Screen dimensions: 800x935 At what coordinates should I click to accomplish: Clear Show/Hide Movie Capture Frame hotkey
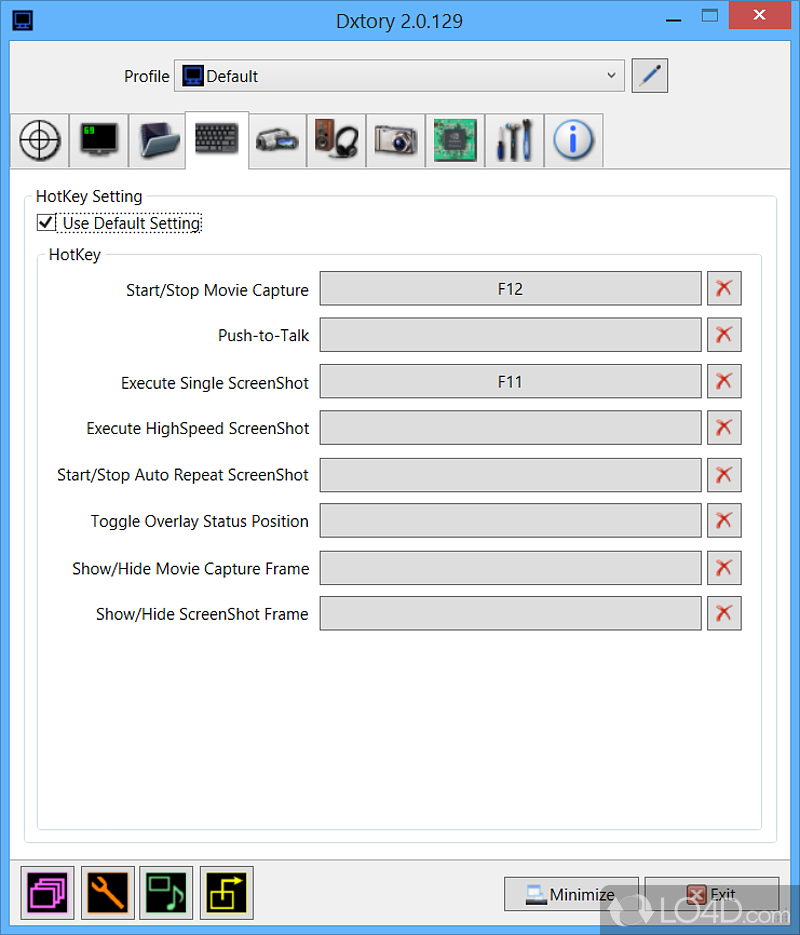click(x=724, y=568)
